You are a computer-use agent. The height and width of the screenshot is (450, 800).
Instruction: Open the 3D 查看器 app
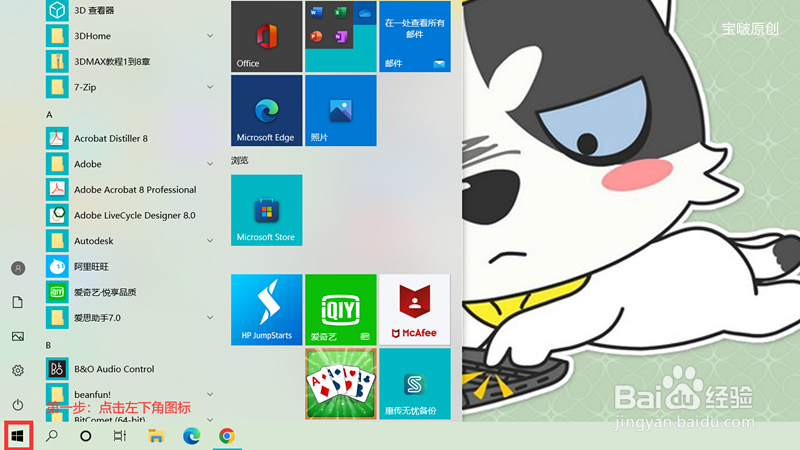pos(130,10)
